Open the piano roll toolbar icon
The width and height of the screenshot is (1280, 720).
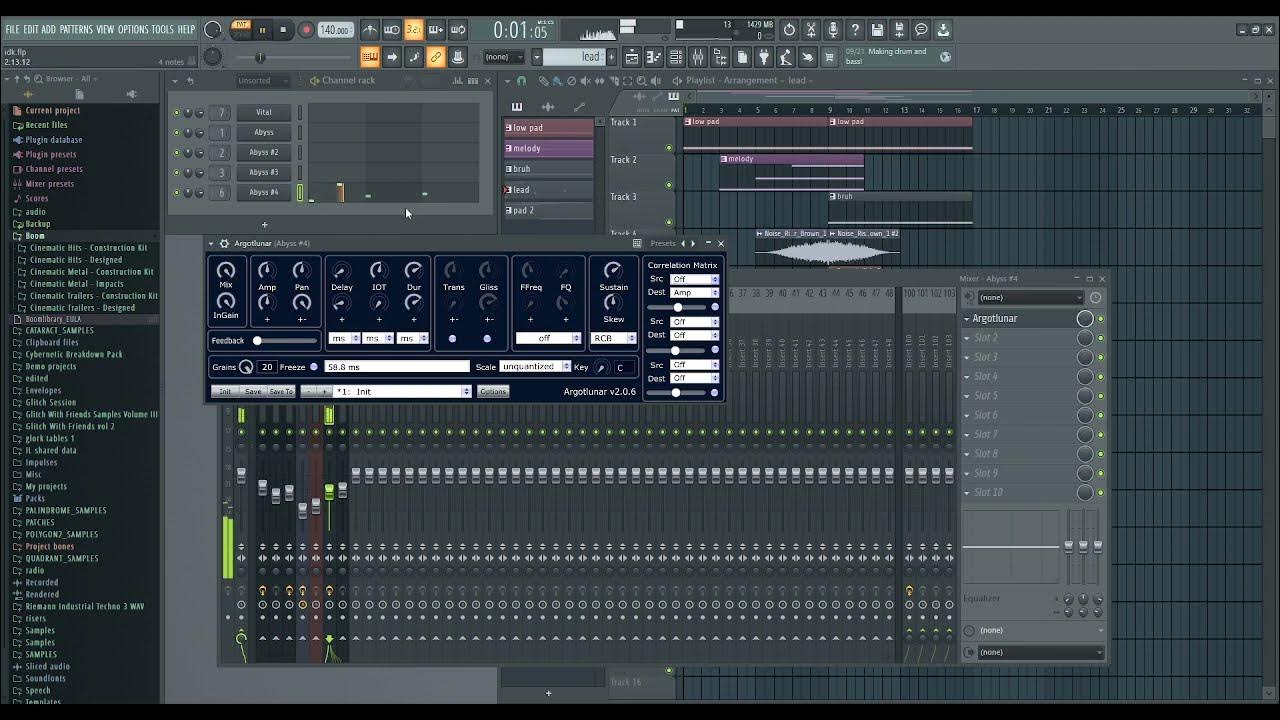(654, 57)
